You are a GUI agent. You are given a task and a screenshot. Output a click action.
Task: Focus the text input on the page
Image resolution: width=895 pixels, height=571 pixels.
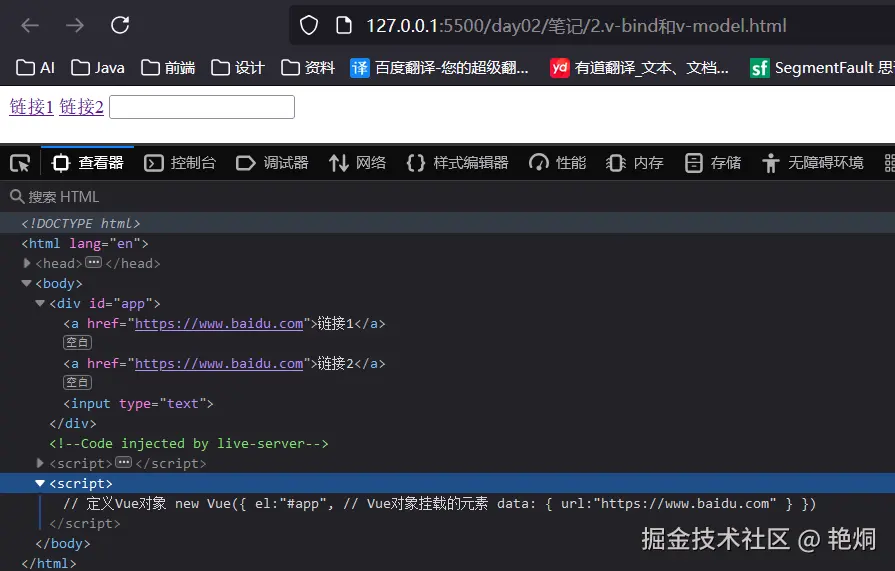pos(202,107)
